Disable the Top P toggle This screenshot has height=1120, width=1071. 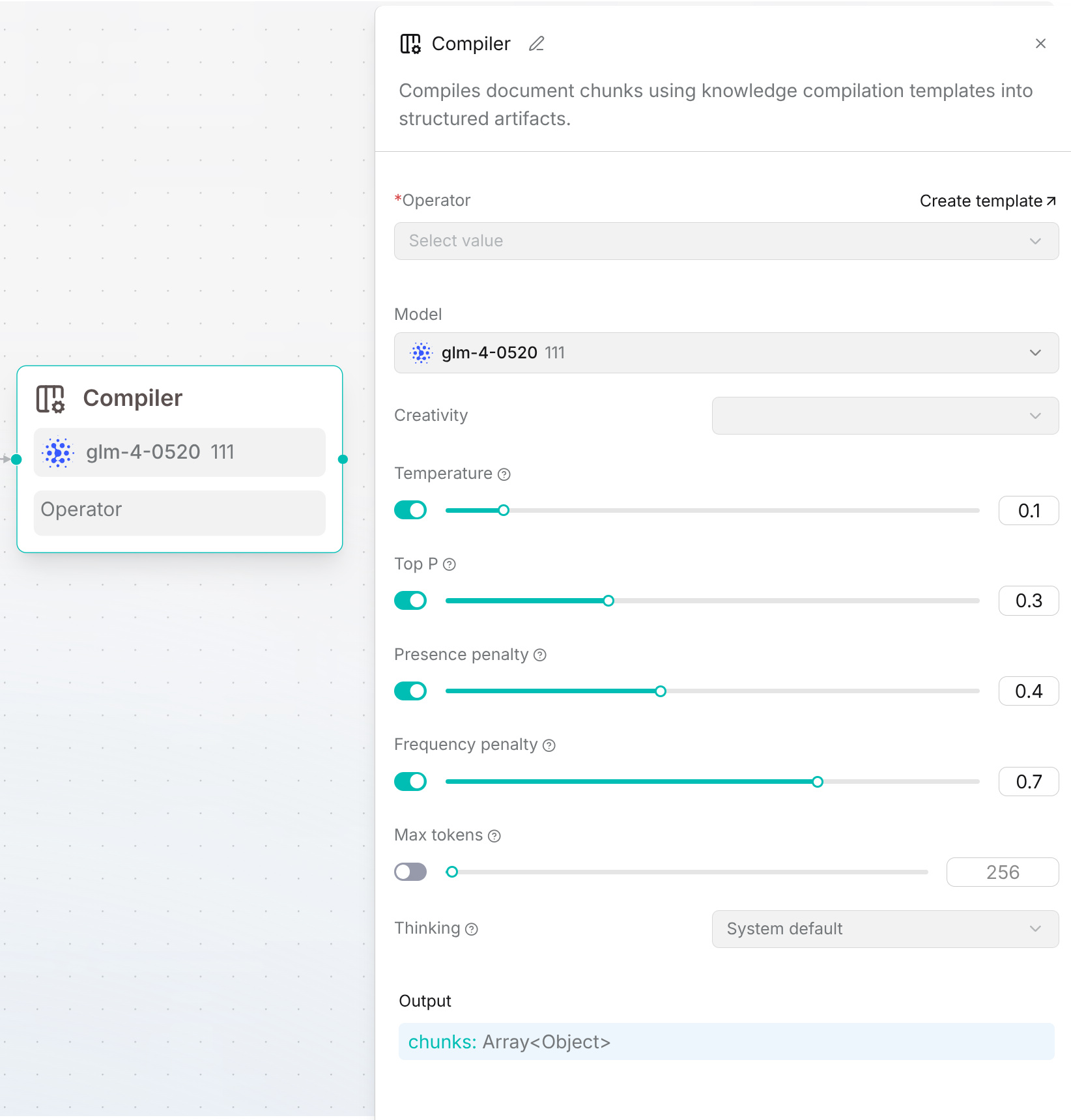410,601
